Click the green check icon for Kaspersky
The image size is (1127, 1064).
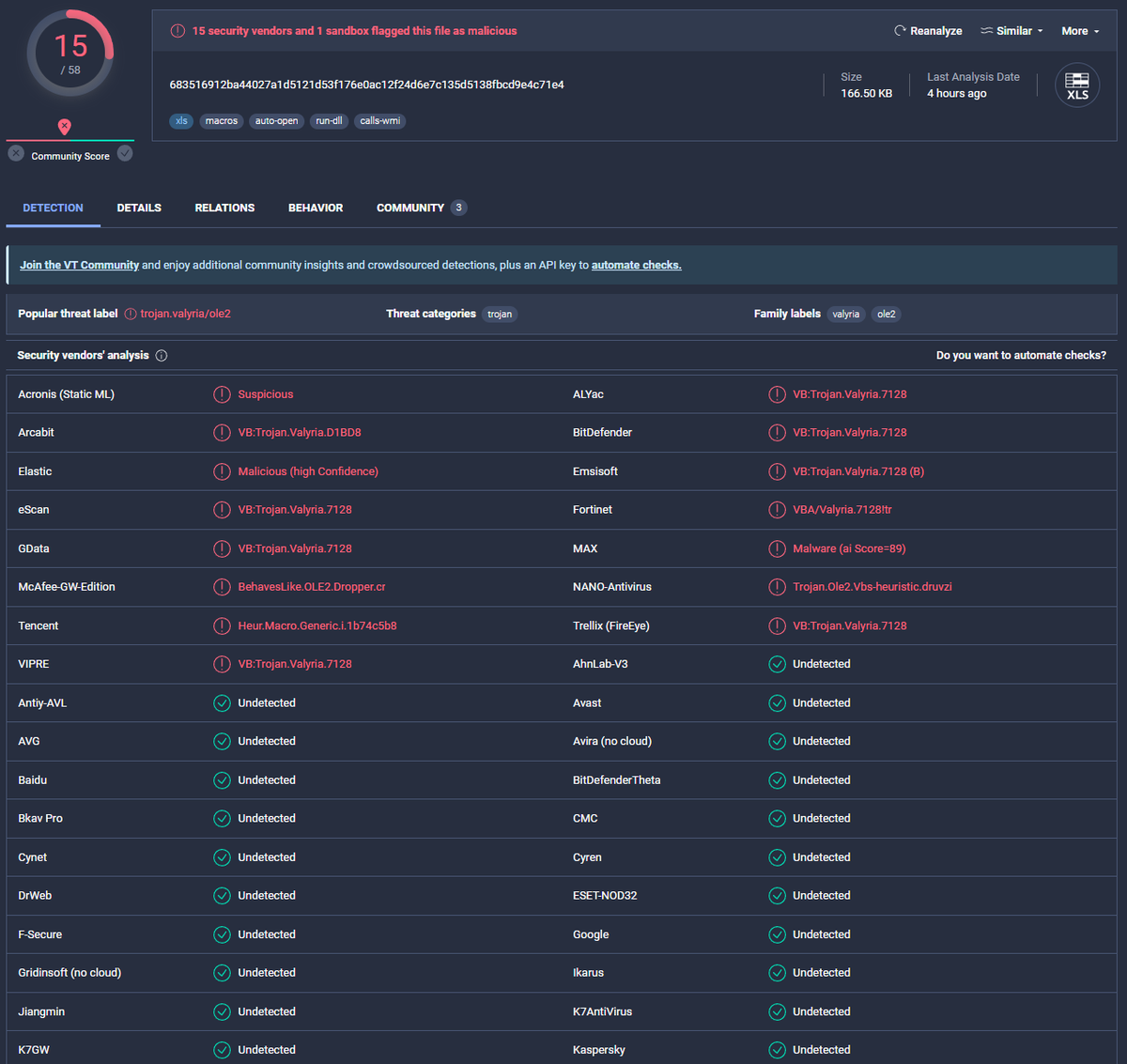tap(777, 1050)
